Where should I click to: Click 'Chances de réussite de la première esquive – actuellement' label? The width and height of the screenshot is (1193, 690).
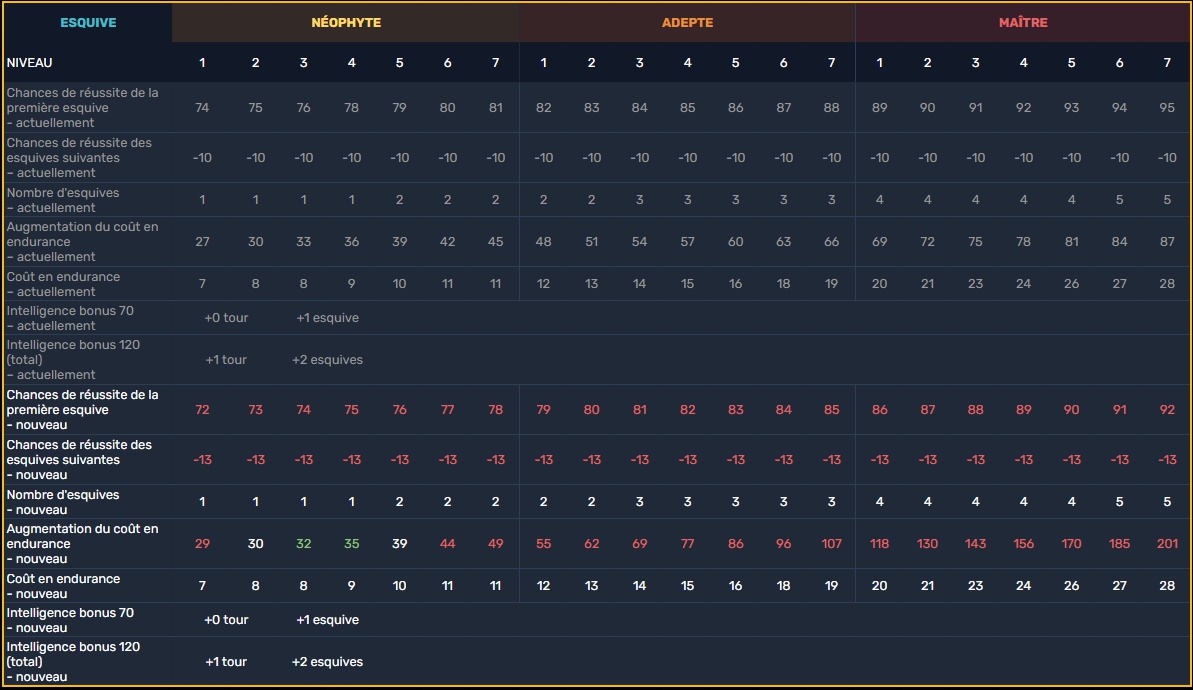tap(82, 107)
